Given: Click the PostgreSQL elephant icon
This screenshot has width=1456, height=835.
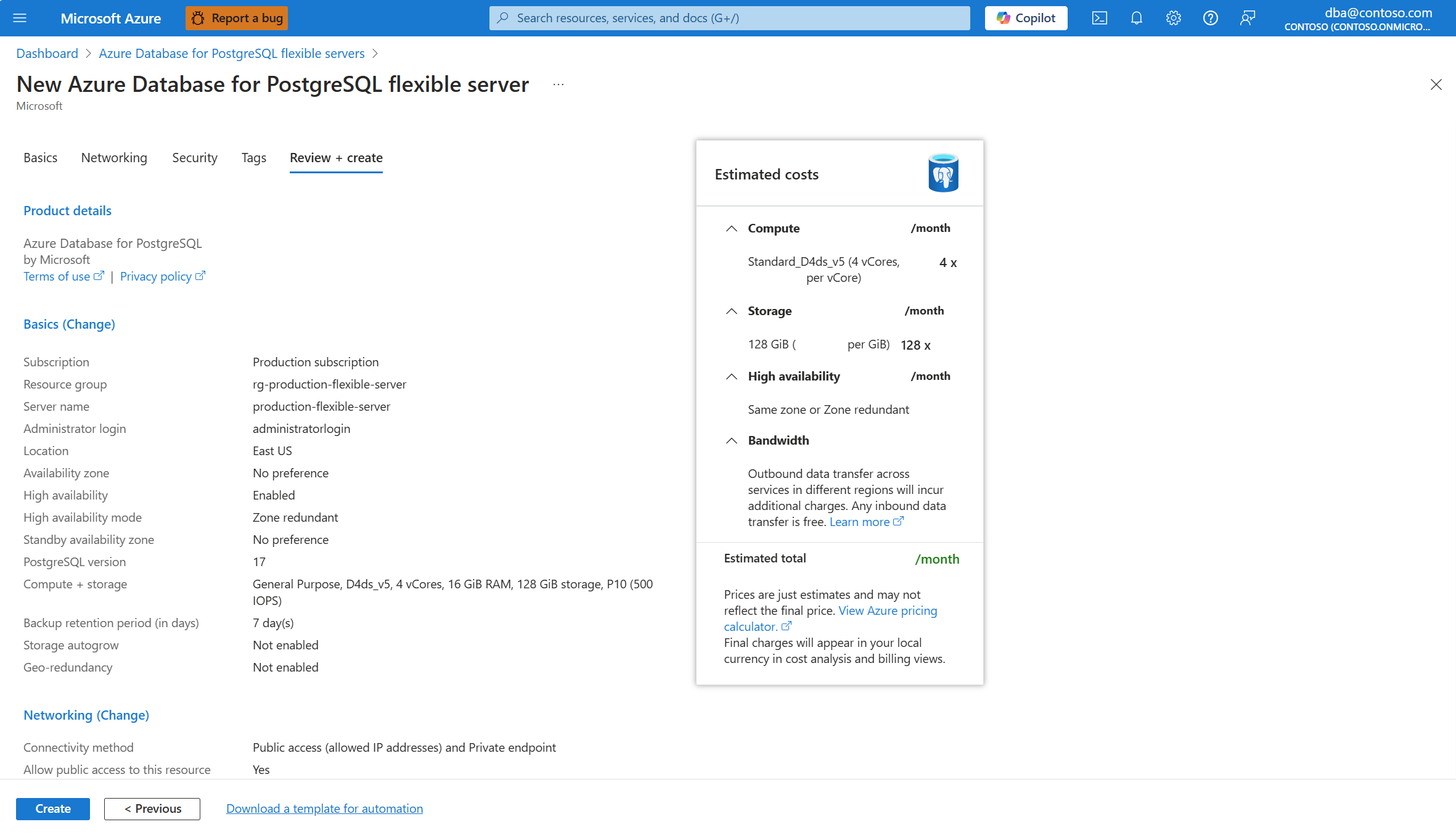Looking at the screenshot, I should [x=943, y=173].
